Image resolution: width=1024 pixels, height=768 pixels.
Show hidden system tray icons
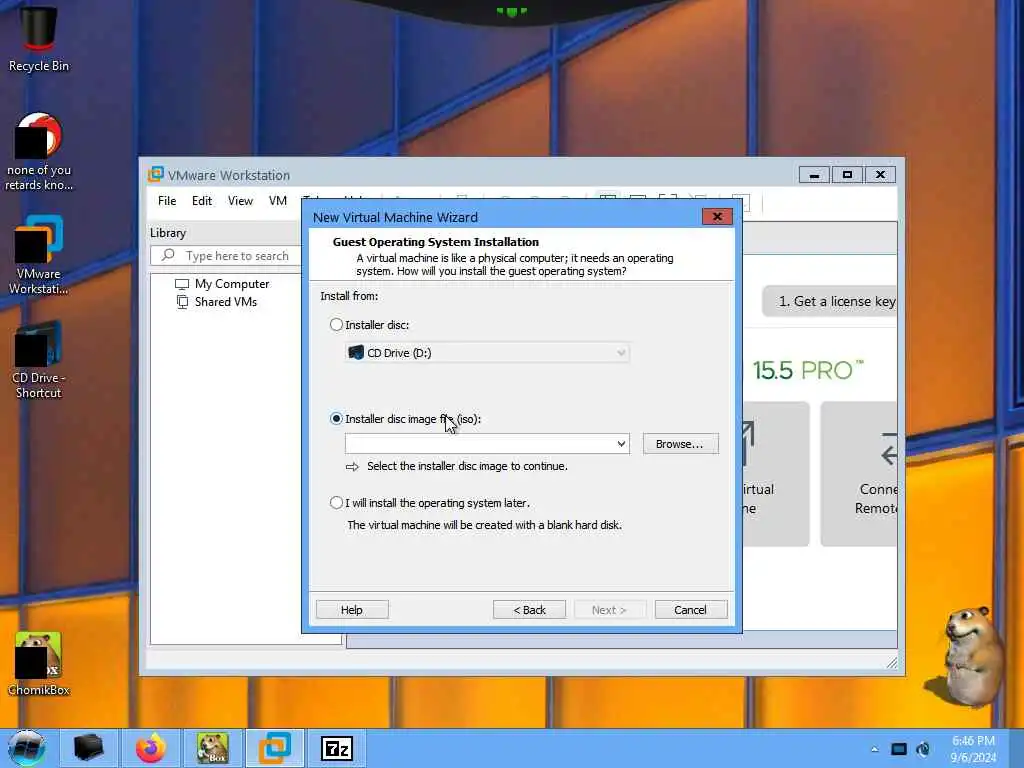pos(874,749)
